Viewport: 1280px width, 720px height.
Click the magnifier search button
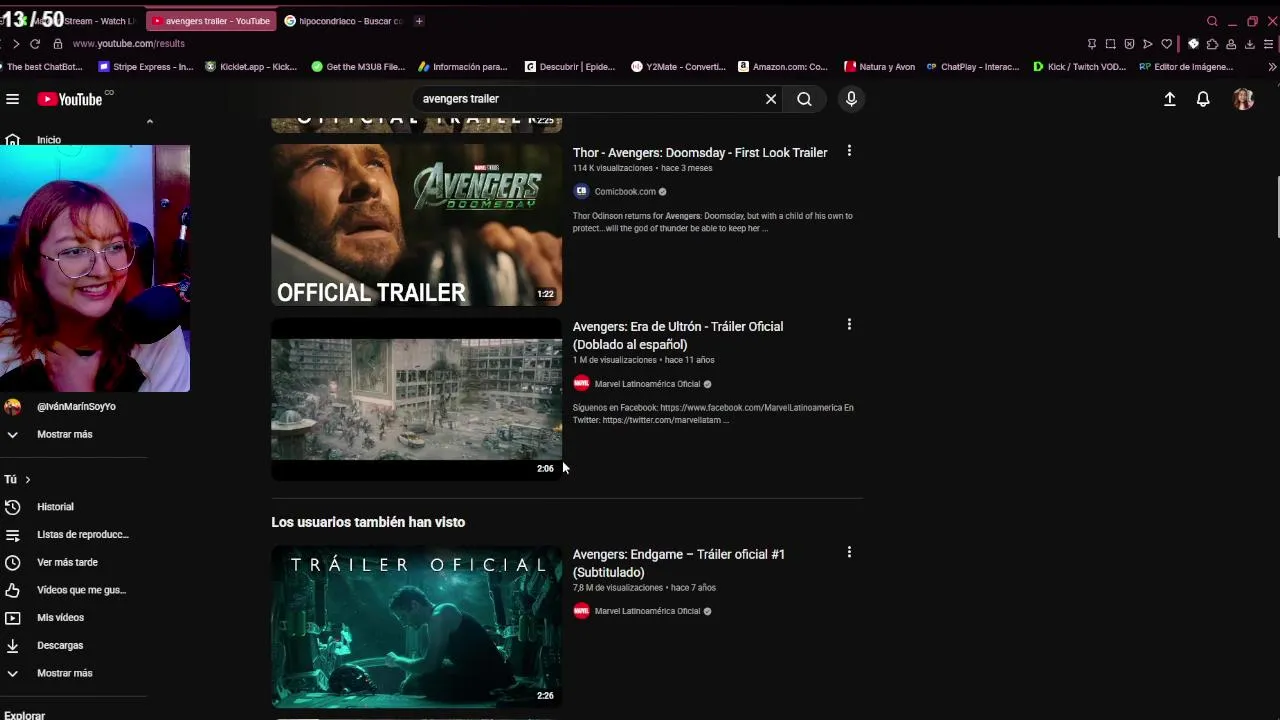804,99
